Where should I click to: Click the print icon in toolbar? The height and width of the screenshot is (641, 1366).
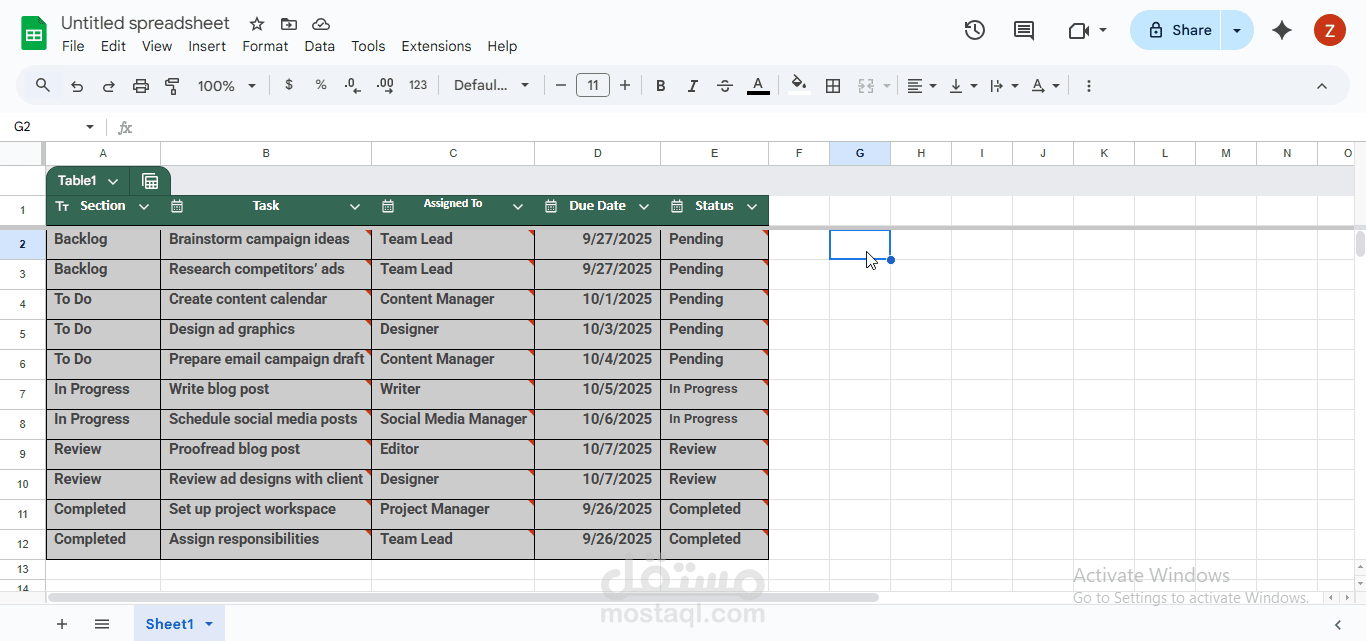click(x=141, y=86)
